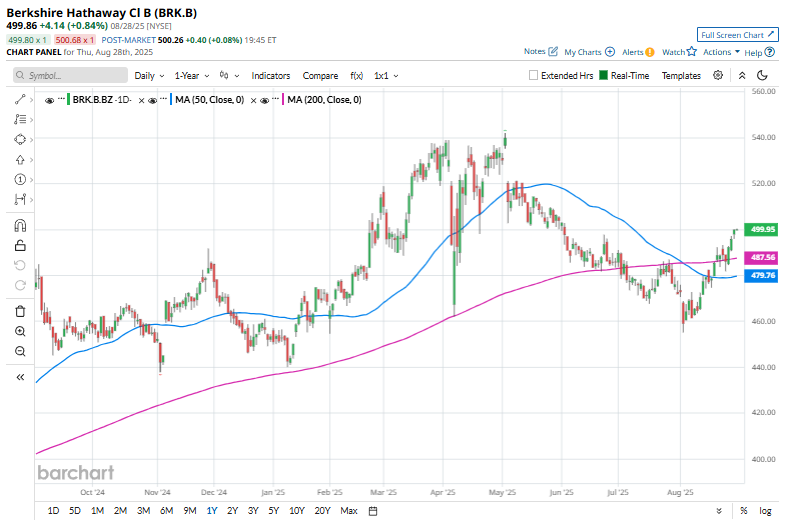The width and height of the screenshot is (785, 531).
Task: Select the 6M time range
Action: [167, 511]
